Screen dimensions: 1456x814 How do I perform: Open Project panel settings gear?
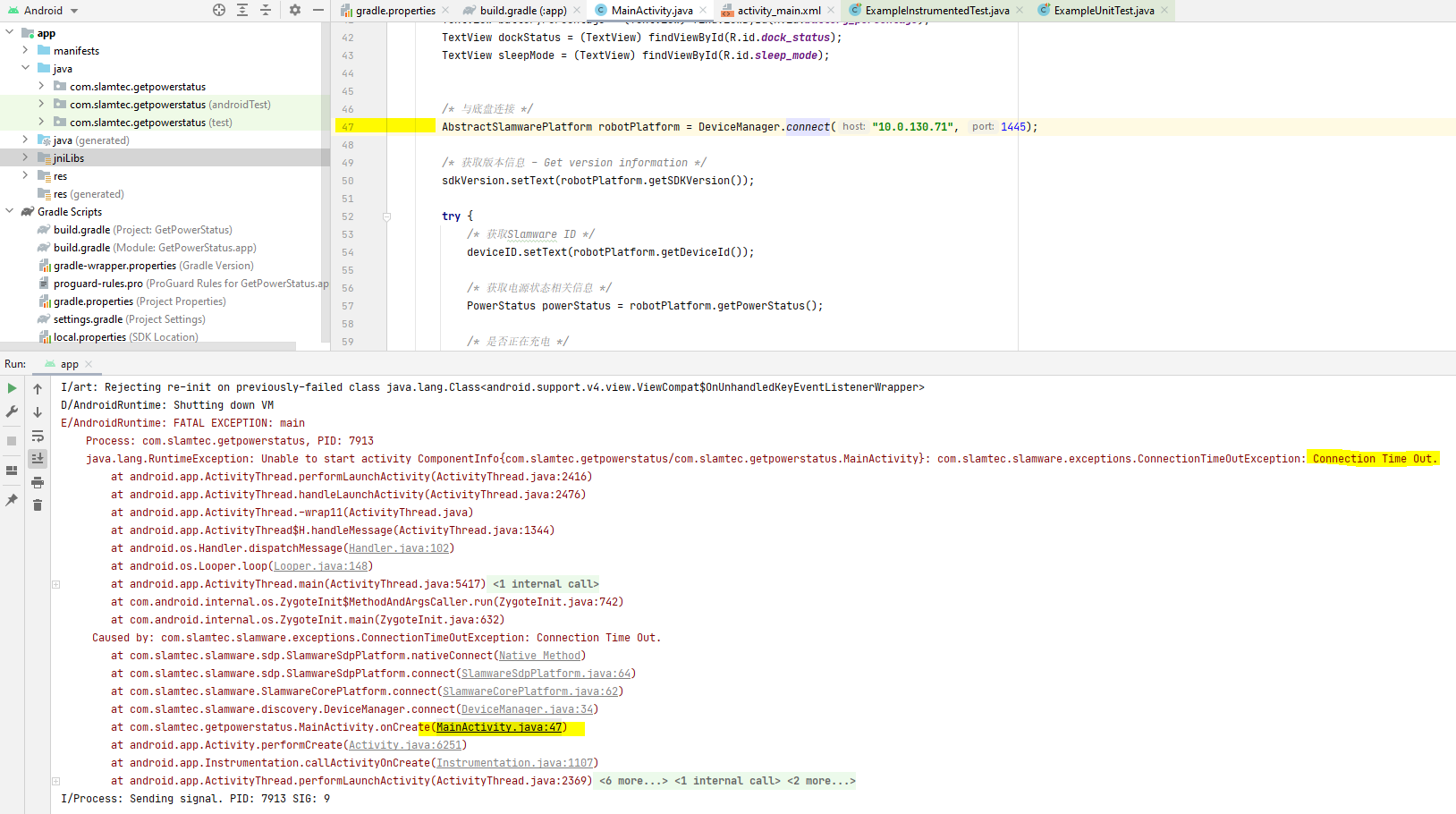[293, 10]
